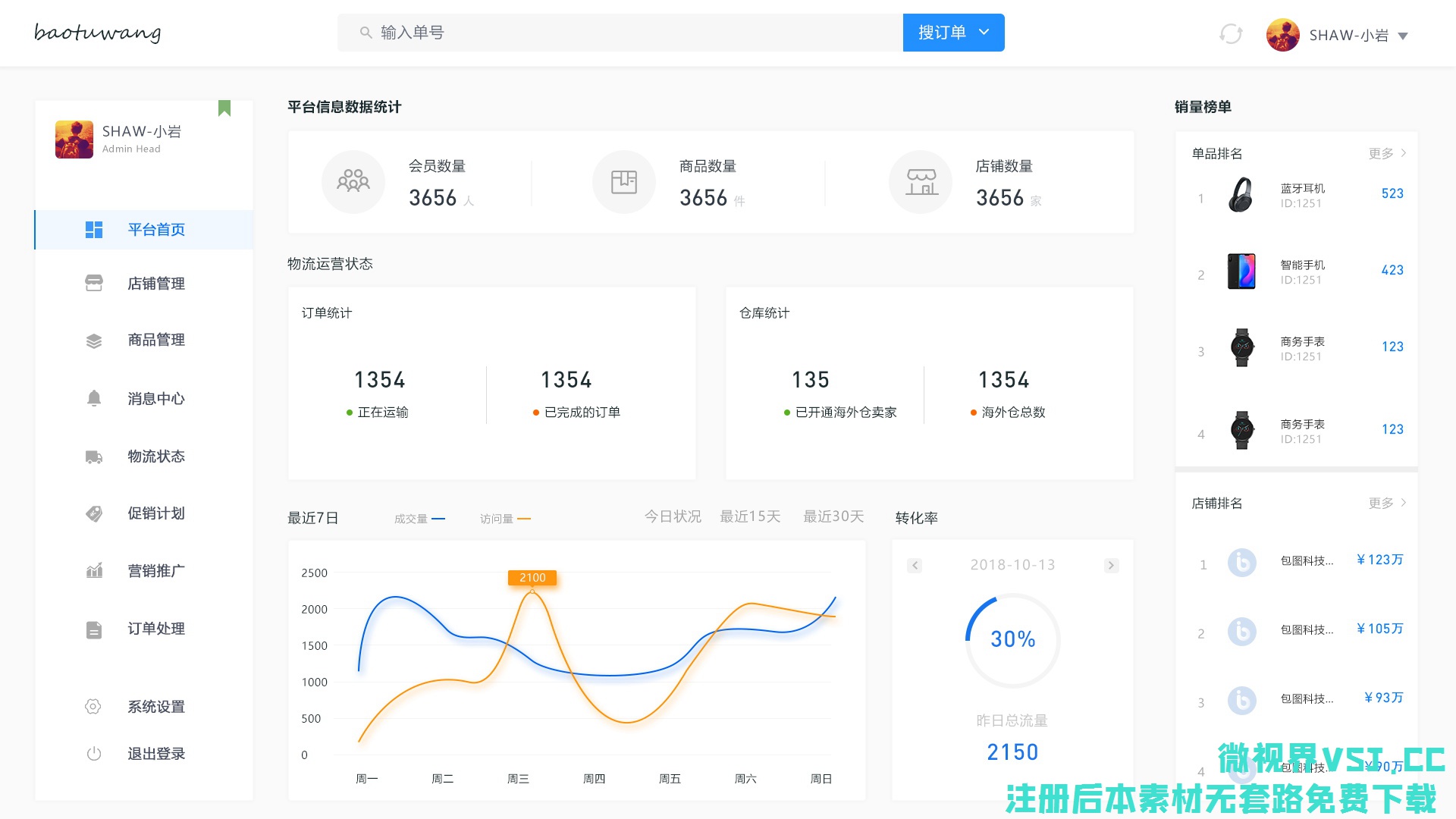Expand the 搜订单 dropdown
1456x819 pixels.
984,33
